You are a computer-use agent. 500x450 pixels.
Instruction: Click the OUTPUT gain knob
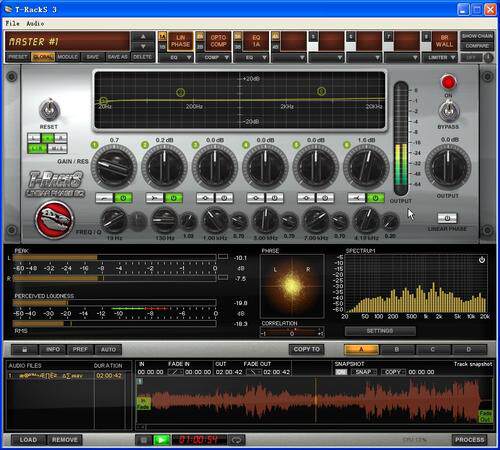pyautogui.click(x=448, y=167)
